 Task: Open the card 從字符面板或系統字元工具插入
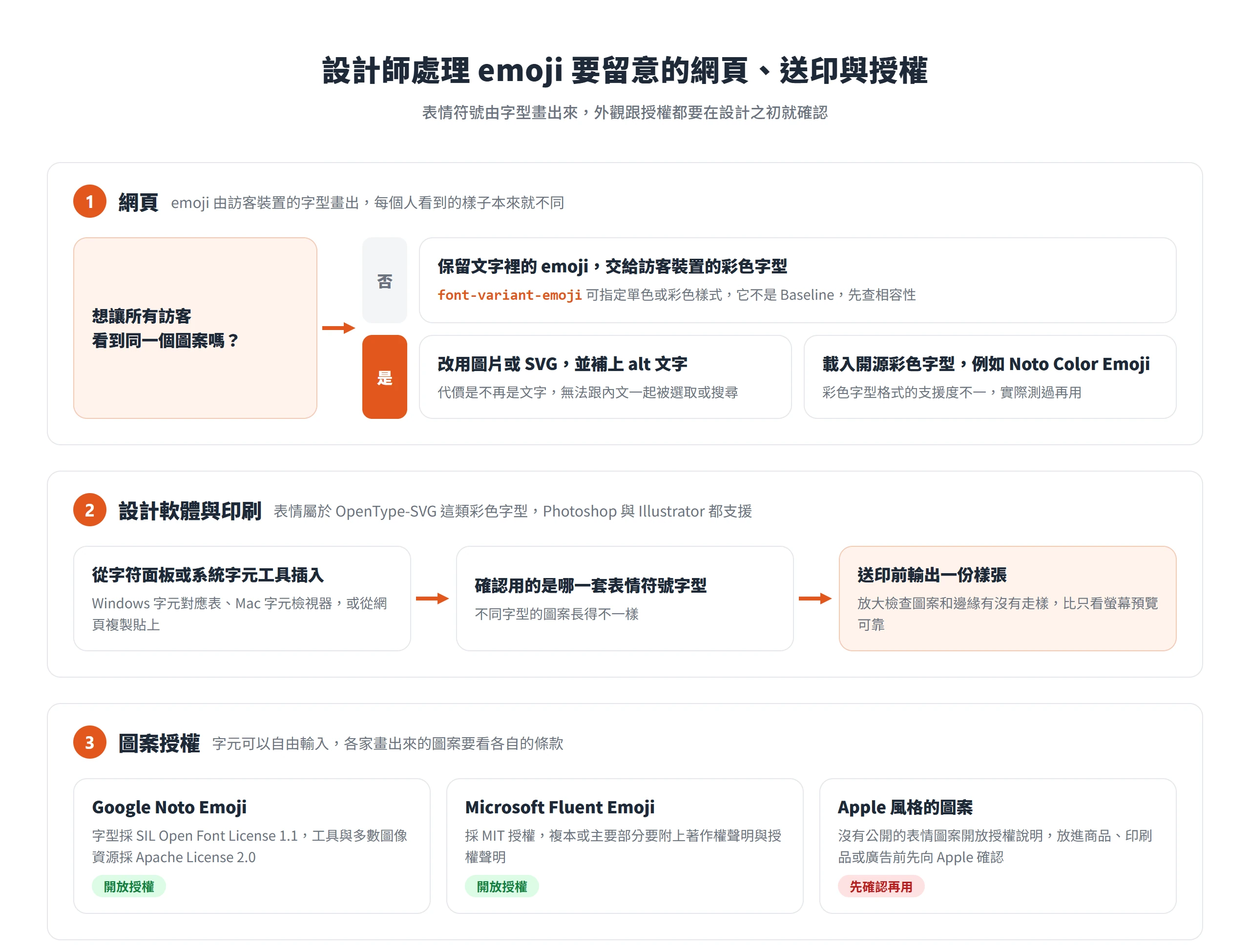[242, 599]
